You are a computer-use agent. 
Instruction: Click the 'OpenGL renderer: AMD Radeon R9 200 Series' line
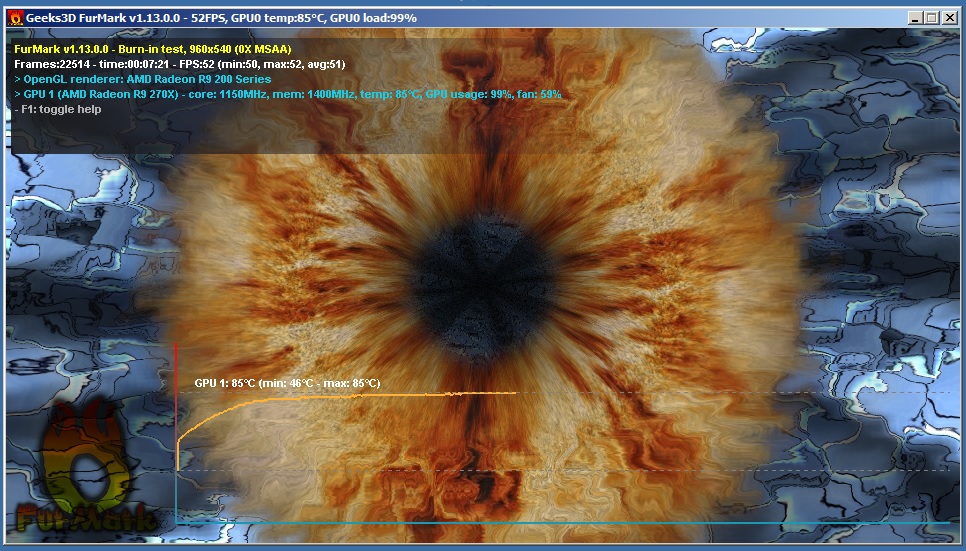(142, 79)
